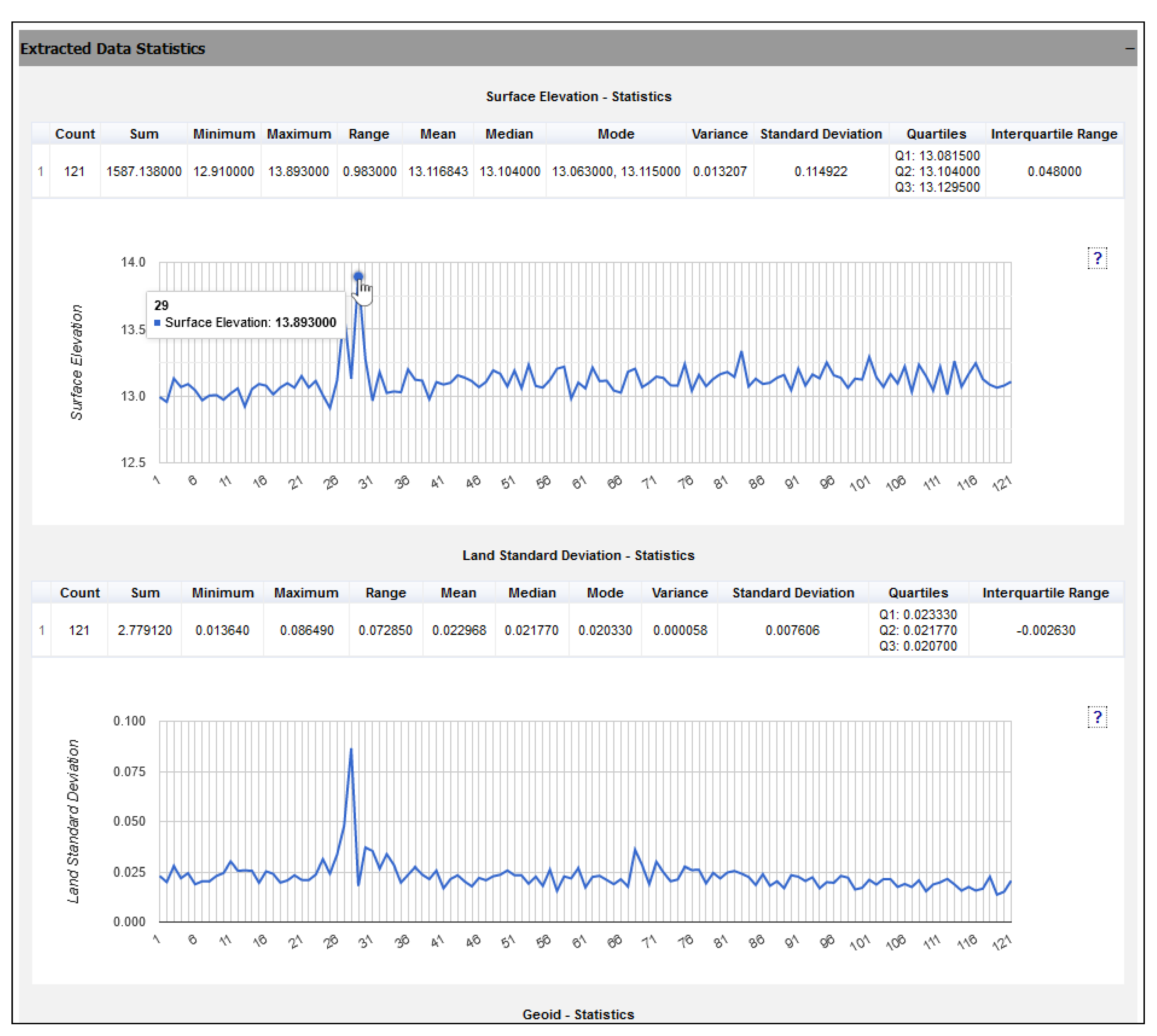Select mean value 0.022968
1157x1036 pixels.
[x=459, y=630]
